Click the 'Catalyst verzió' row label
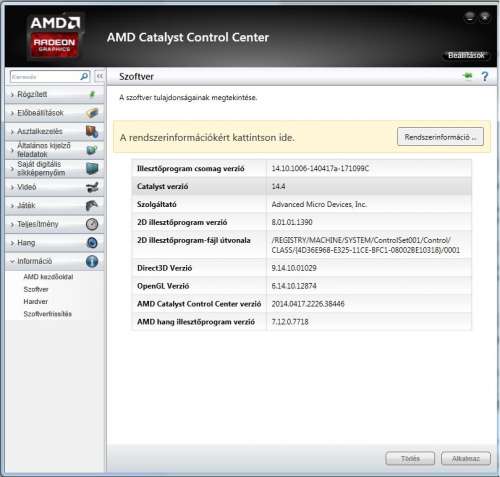This screenshot has height=477, width=500. (163, 187)
